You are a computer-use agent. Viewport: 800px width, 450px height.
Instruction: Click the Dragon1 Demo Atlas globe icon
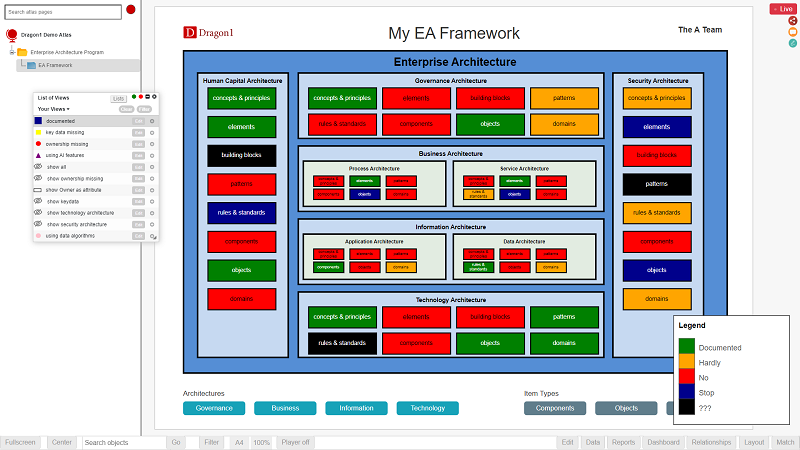coord(11,35)
